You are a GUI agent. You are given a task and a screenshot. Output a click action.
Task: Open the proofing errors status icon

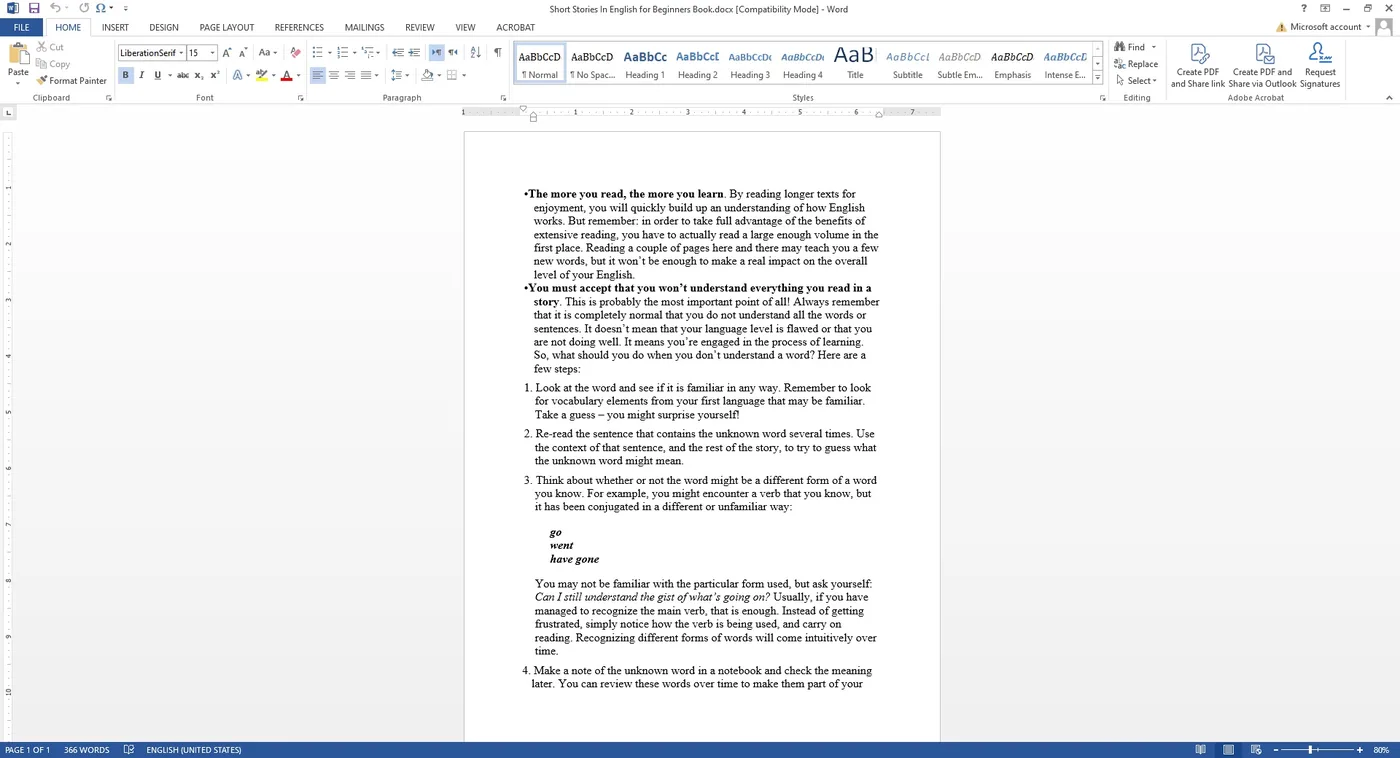coord(129,750)
